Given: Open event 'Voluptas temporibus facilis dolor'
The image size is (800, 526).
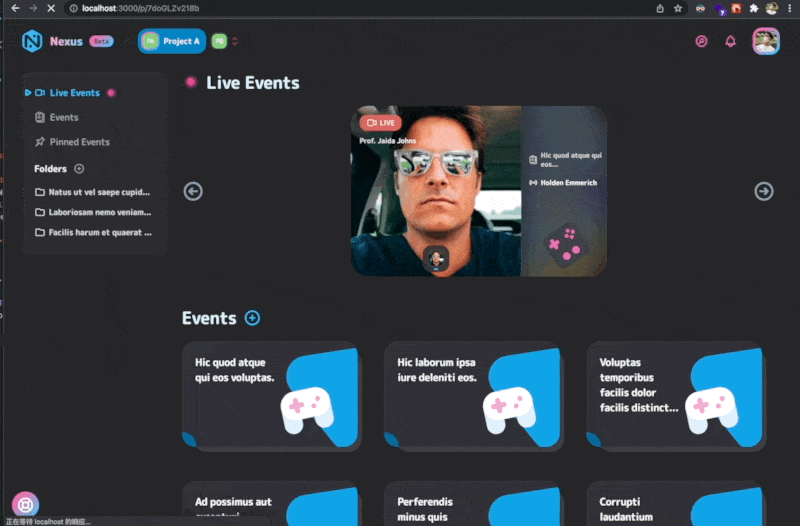Looking at the screenshot, I should pyautogui.click(x=676, y=396).
